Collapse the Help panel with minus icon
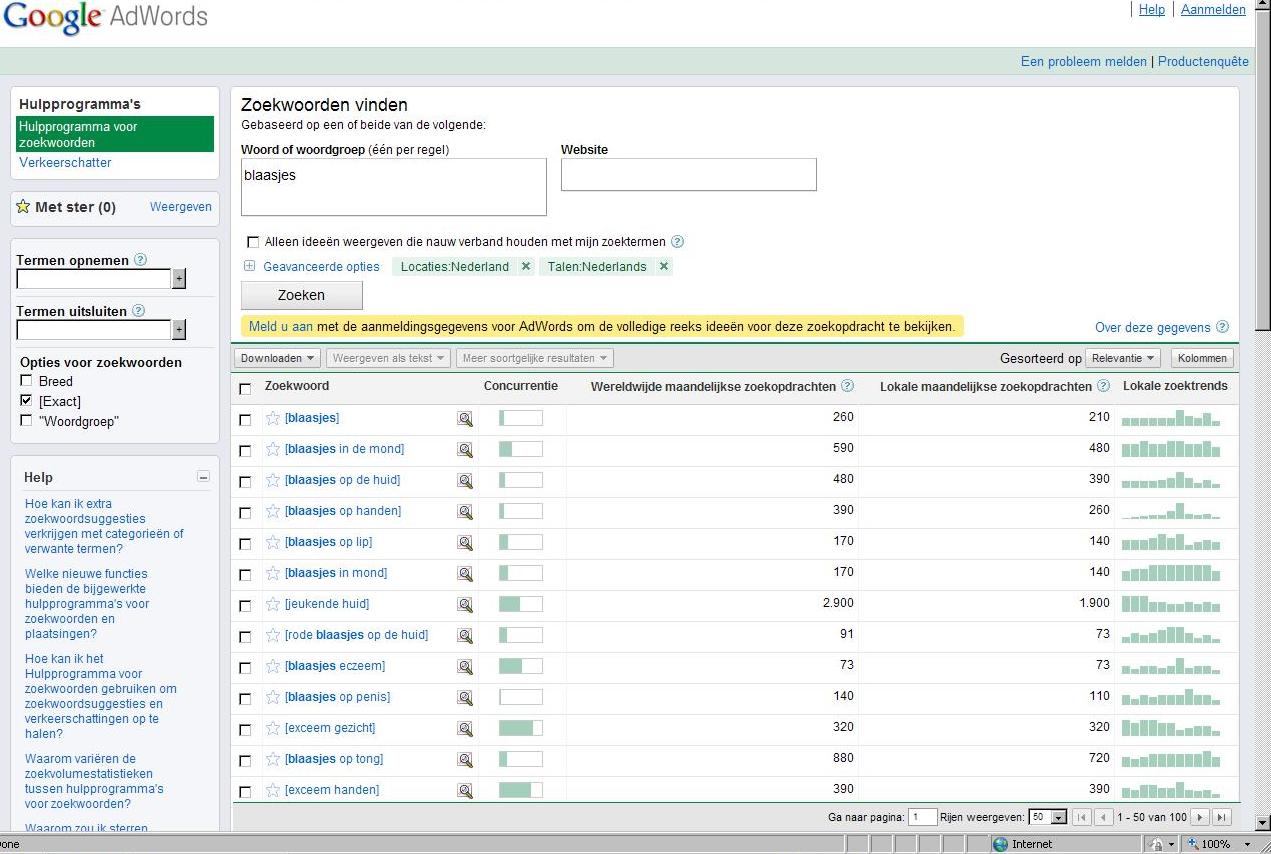The height and width of the screenshot is (854, 1271). 203,477
